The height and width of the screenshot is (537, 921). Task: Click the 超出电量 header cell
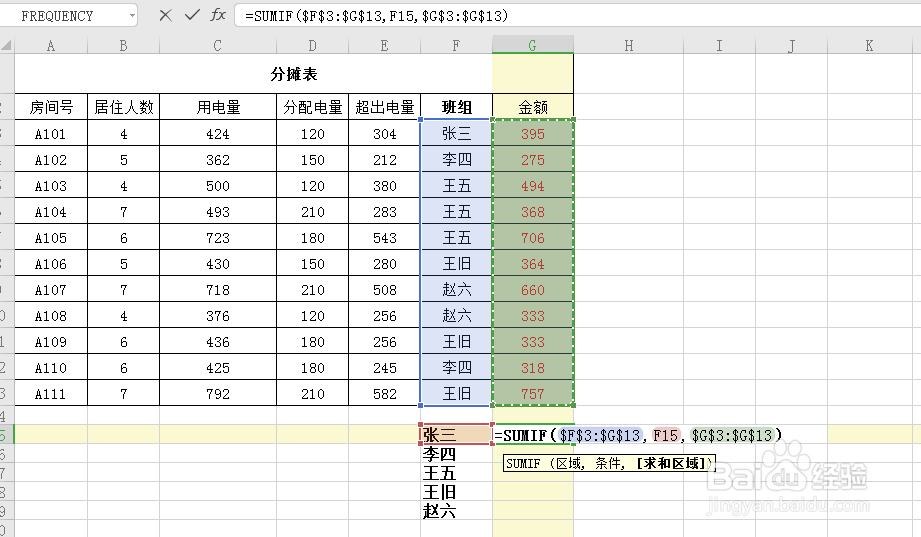(385, 107)
